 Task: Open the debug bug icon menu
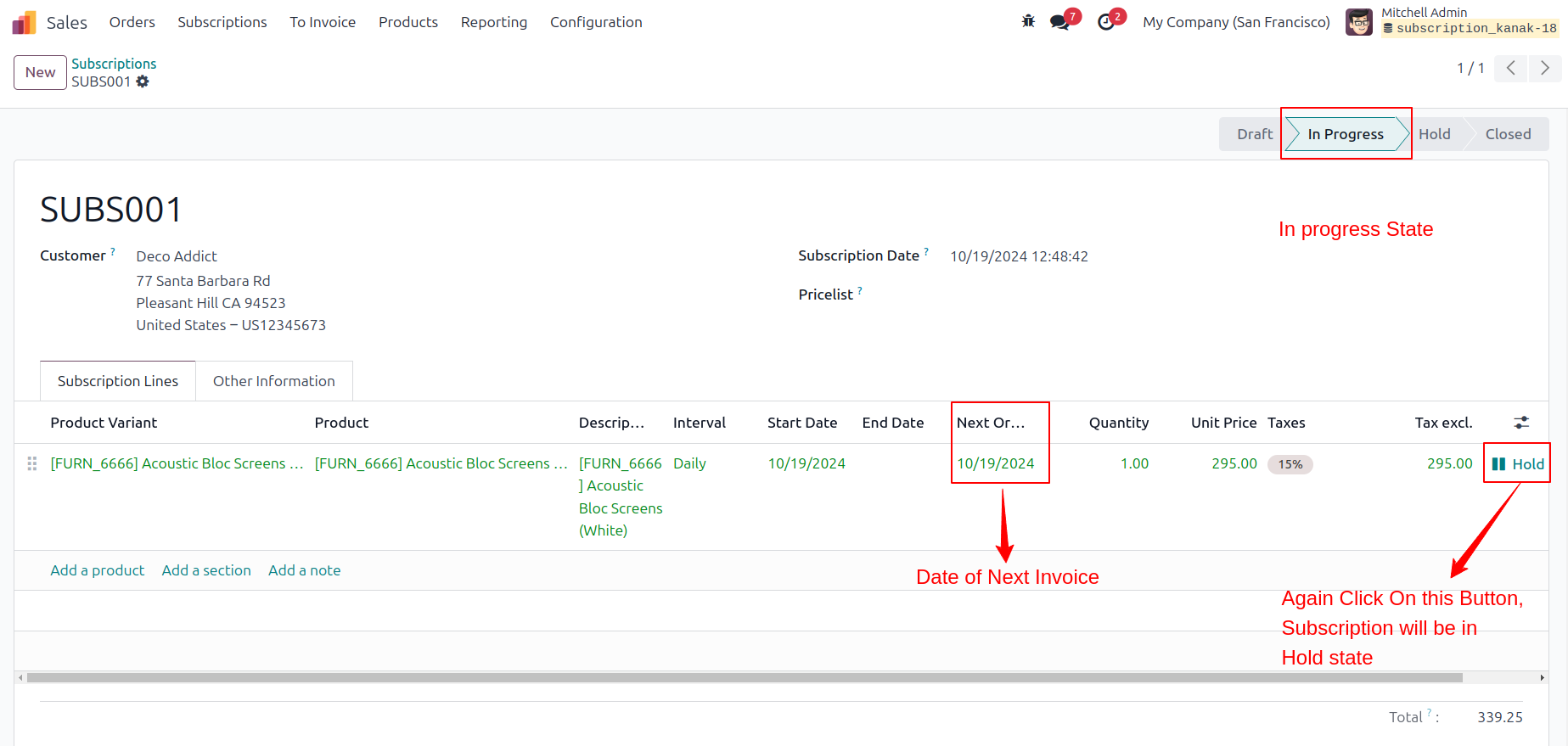coord(1028,21)
